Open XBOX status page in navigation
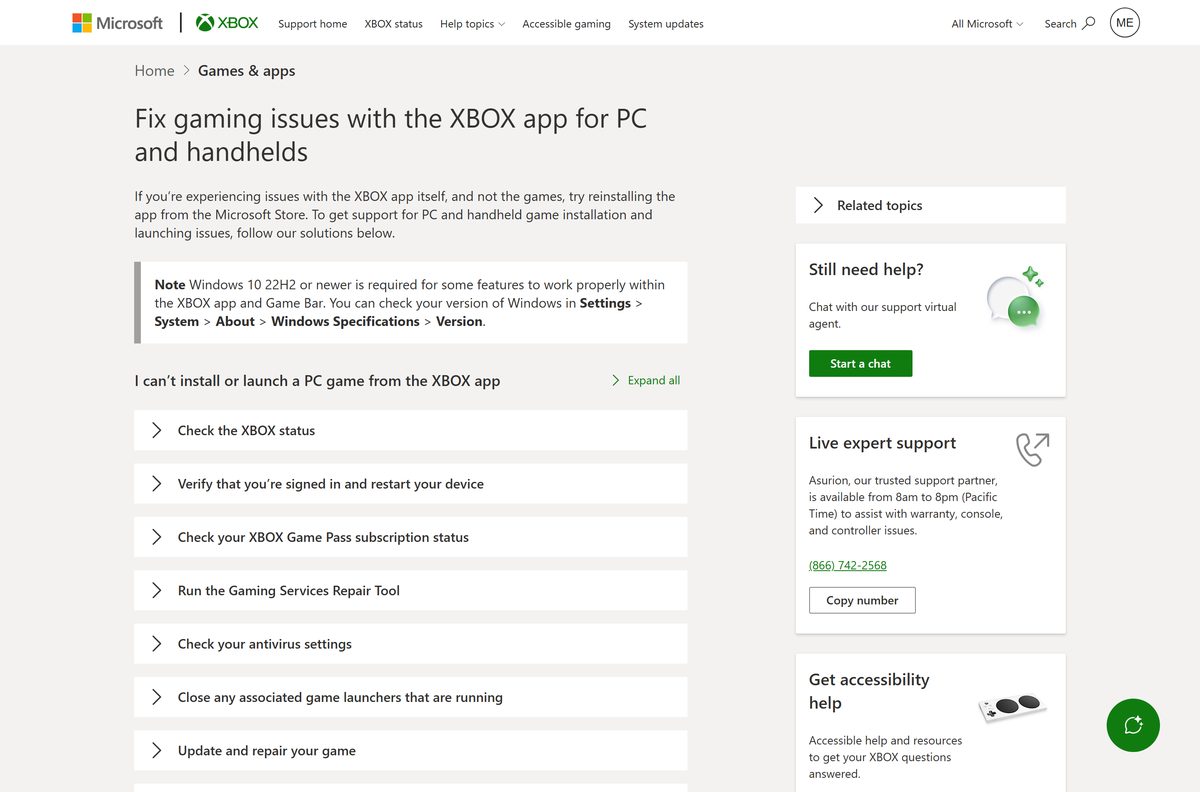1200x792 pixels. (393, 24)
